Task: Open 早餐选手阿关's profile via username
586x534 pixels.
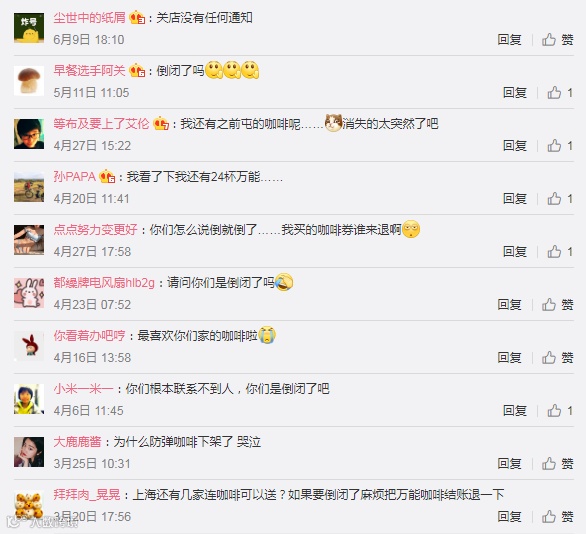Action: pyautogui.click(x=89, y=70)
